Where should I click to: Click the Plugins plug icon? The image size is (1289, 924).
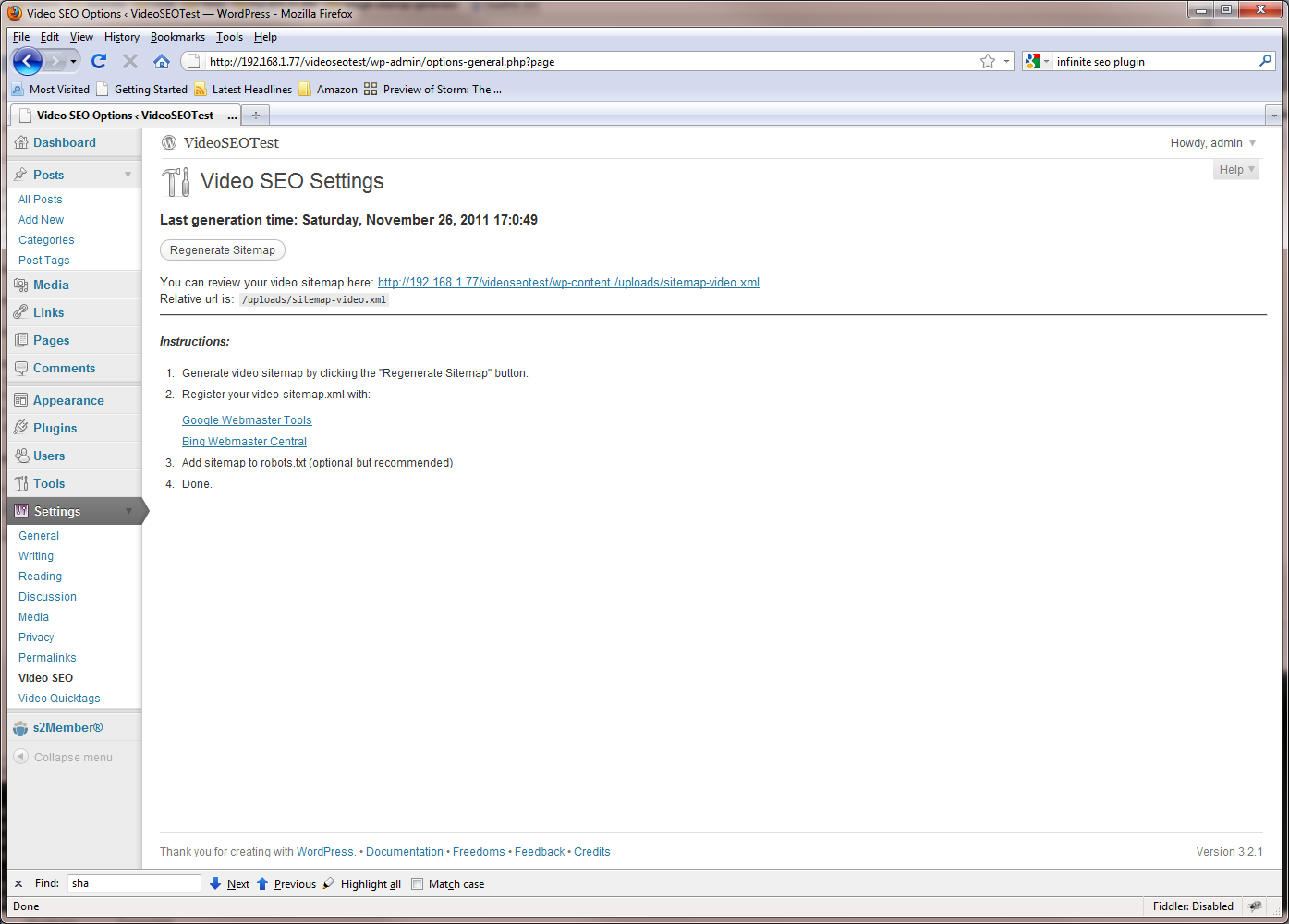(x=21, y=428)
